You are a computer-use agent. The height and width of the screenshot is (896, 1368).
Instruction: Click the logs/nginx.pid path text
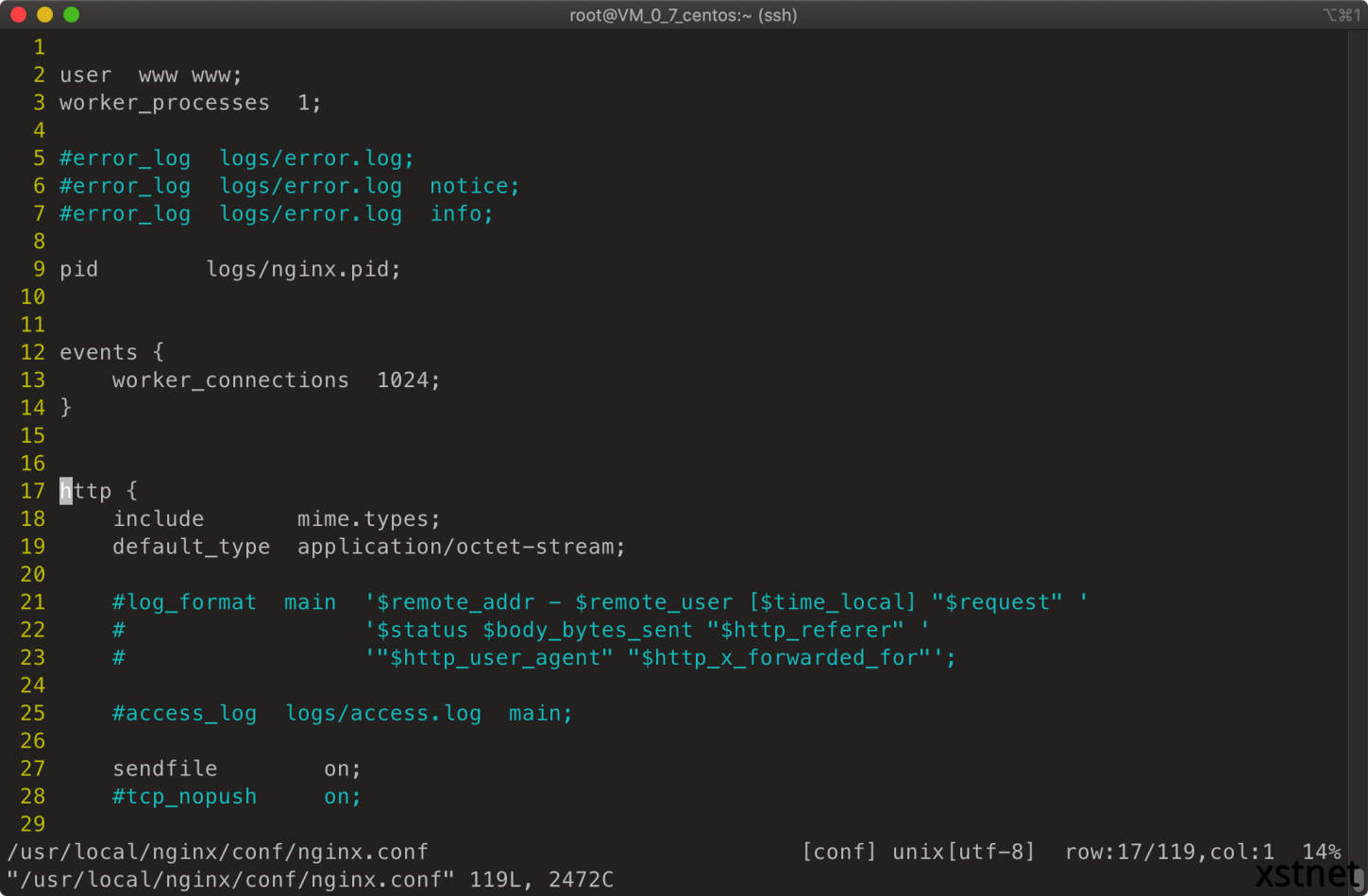point(302,270)
